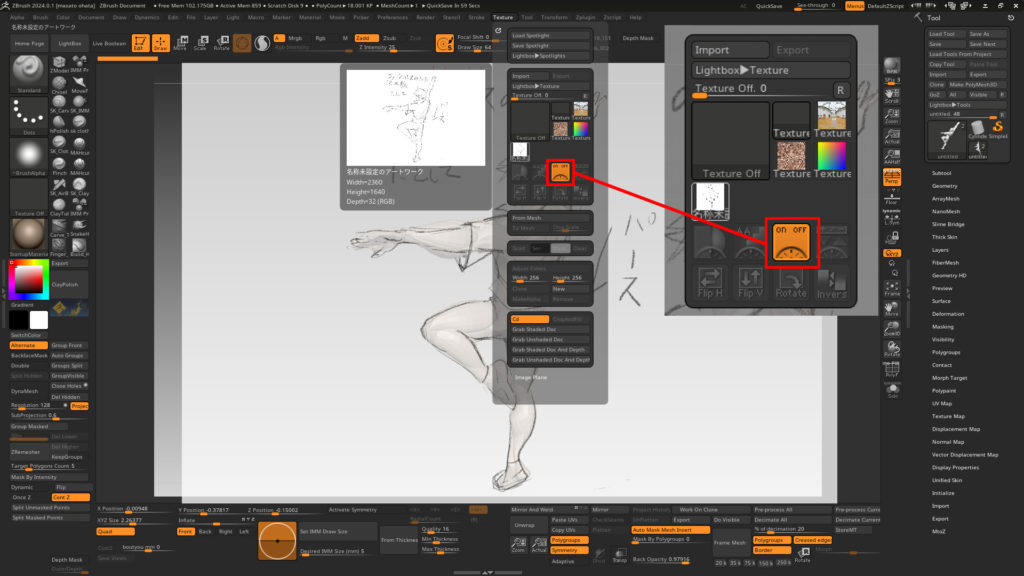1024x576 pixels.
Task: Select the Edit mode icon
Action: point(138,43)
